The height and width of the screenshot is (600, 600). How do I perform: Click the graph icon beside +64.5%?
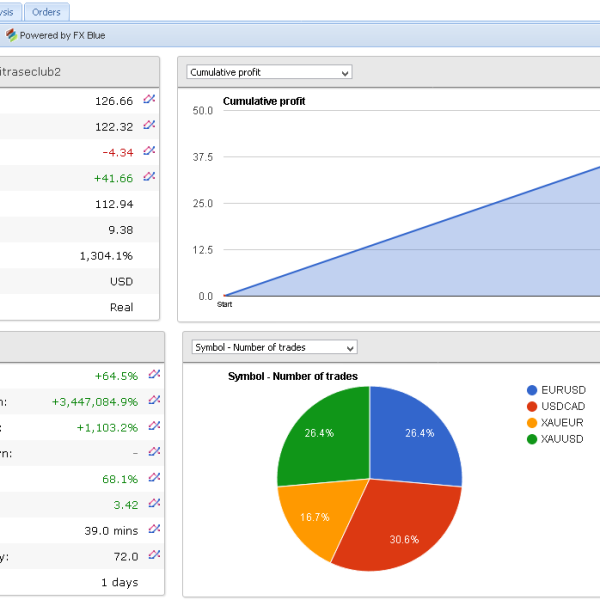(154, 375)
